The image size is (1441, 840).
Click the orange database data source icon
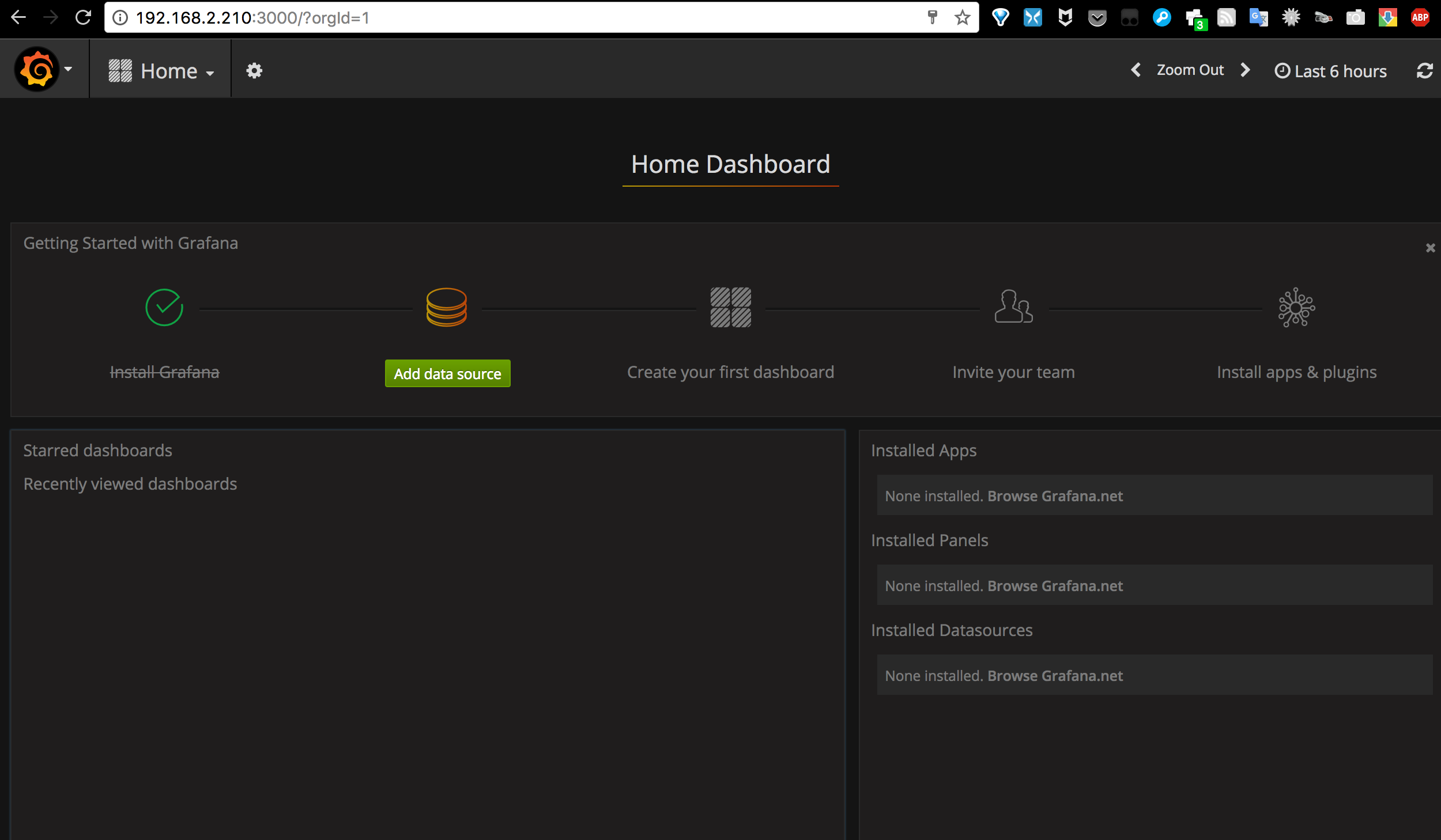pos(446,307)
